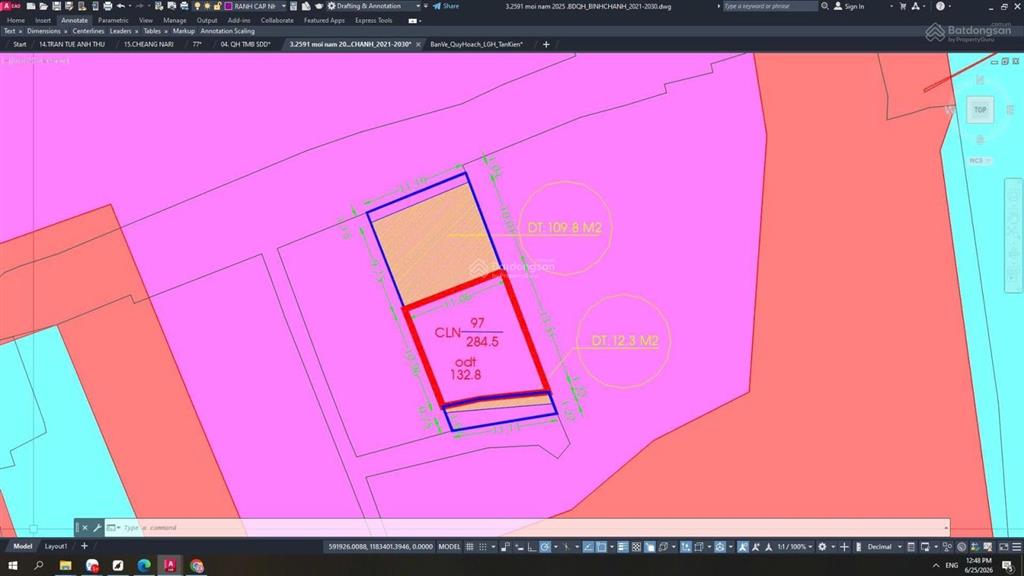The height and width of the screenshot is (576, 1024).
Task: Click the Open file icon
Action: [x=44, y=6]
